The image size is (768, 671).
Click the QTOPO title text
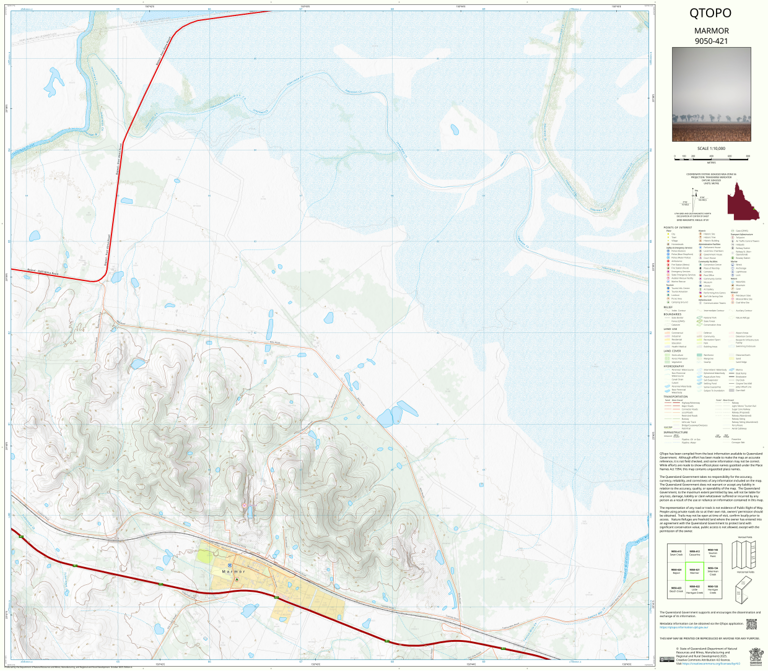(x=710, y=13)
